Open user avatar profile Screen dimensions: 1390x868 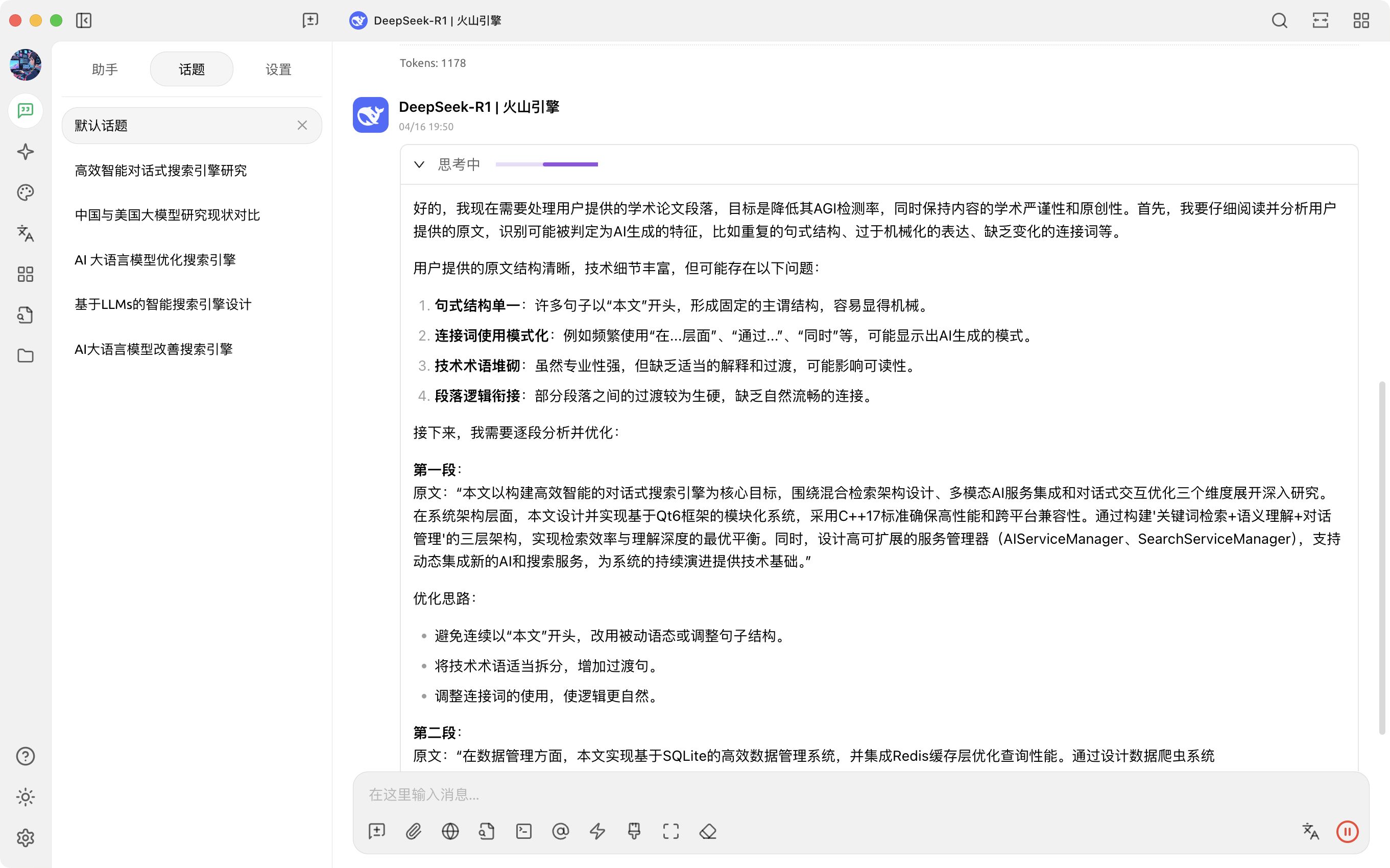pyautogui.click(x=25, y=65)
